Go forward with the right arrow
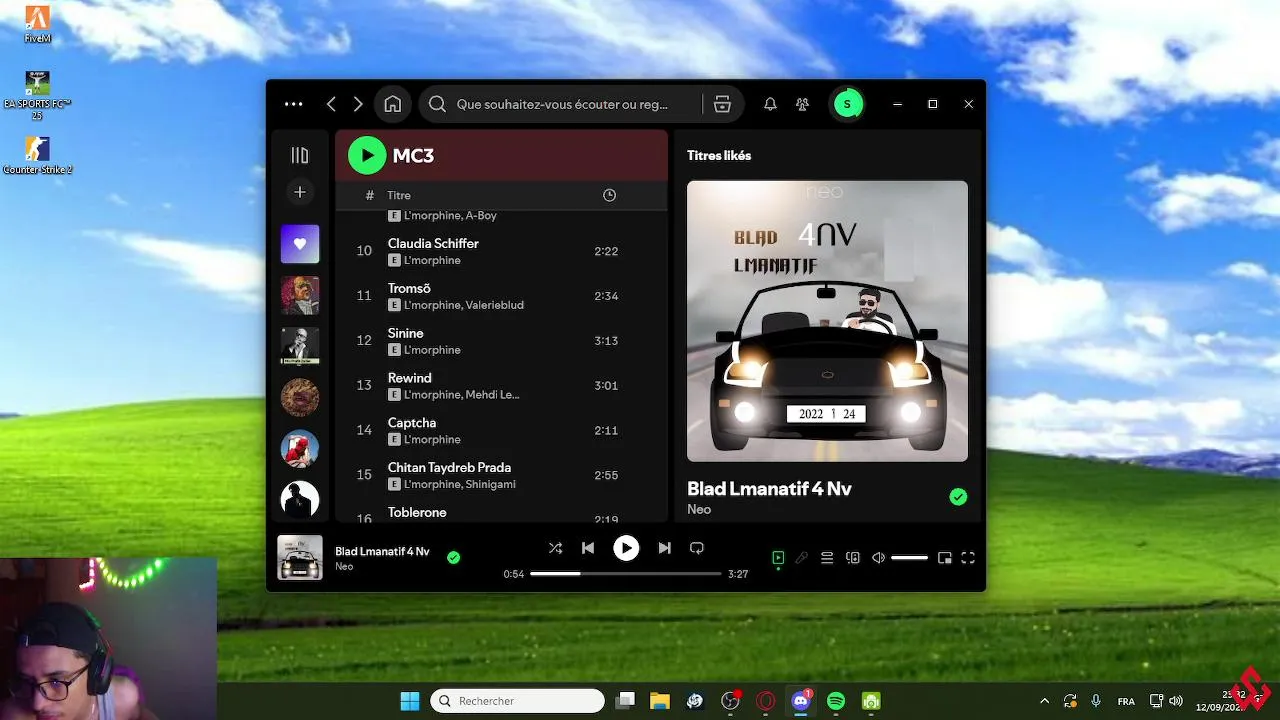1280x720 pixels. [358, 104]
